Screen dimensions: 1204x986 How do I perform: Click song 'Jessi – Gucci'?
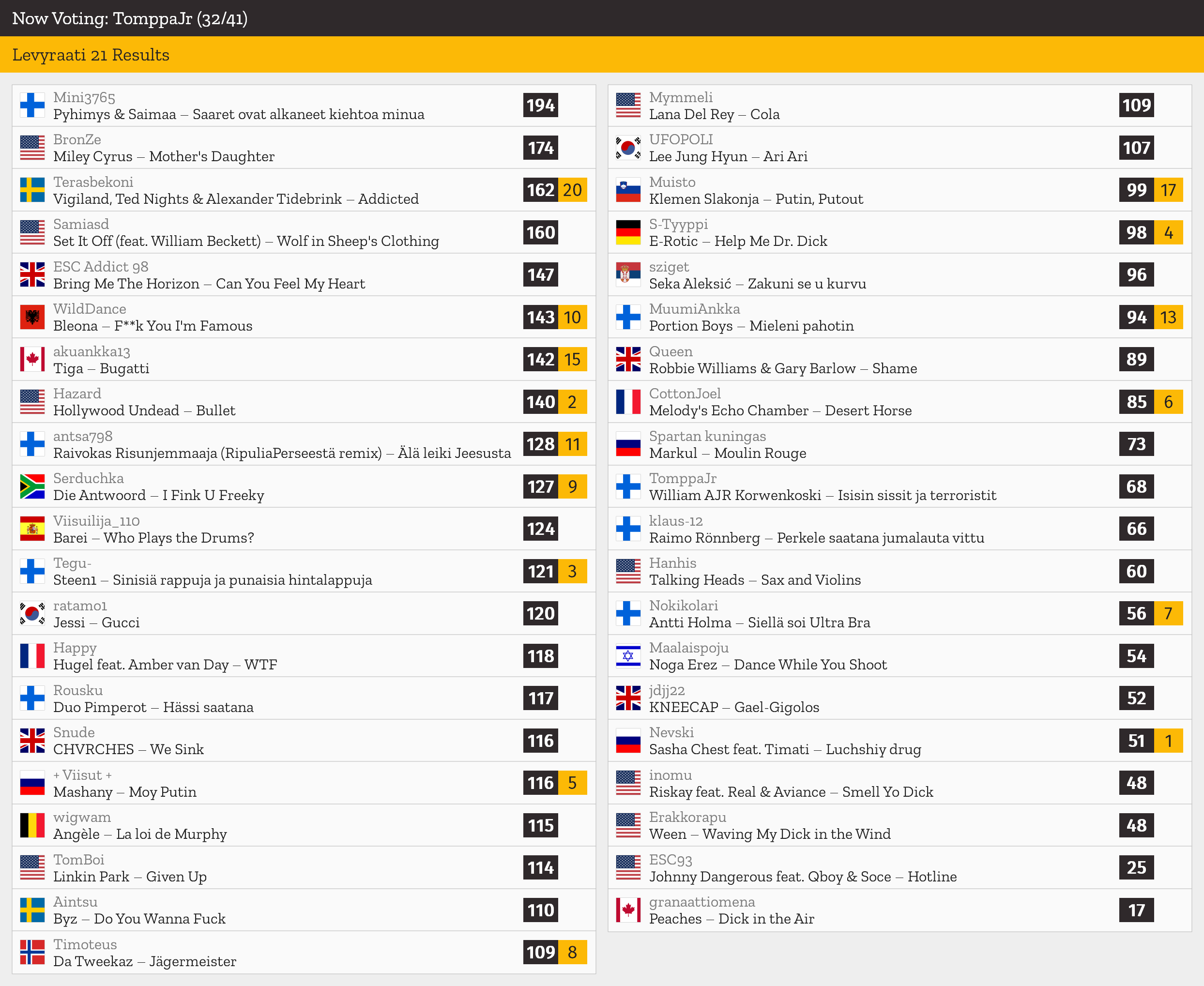[x=96, y=622]
